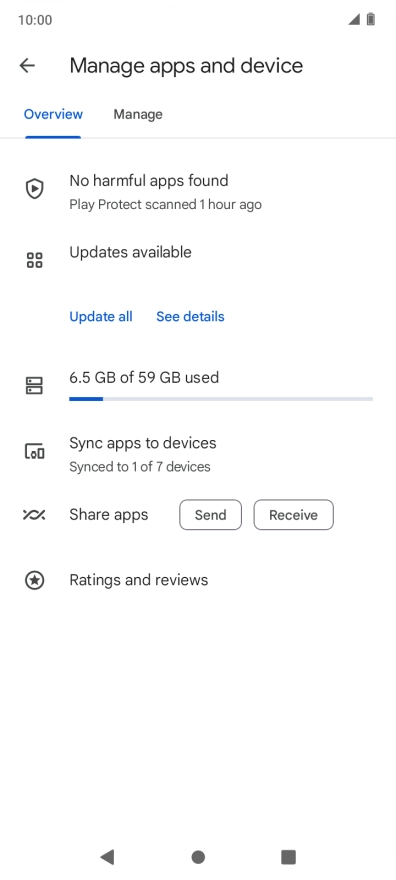396x880 pixels.
Task: Tap Android home circle button
Action: coord(198,857)
